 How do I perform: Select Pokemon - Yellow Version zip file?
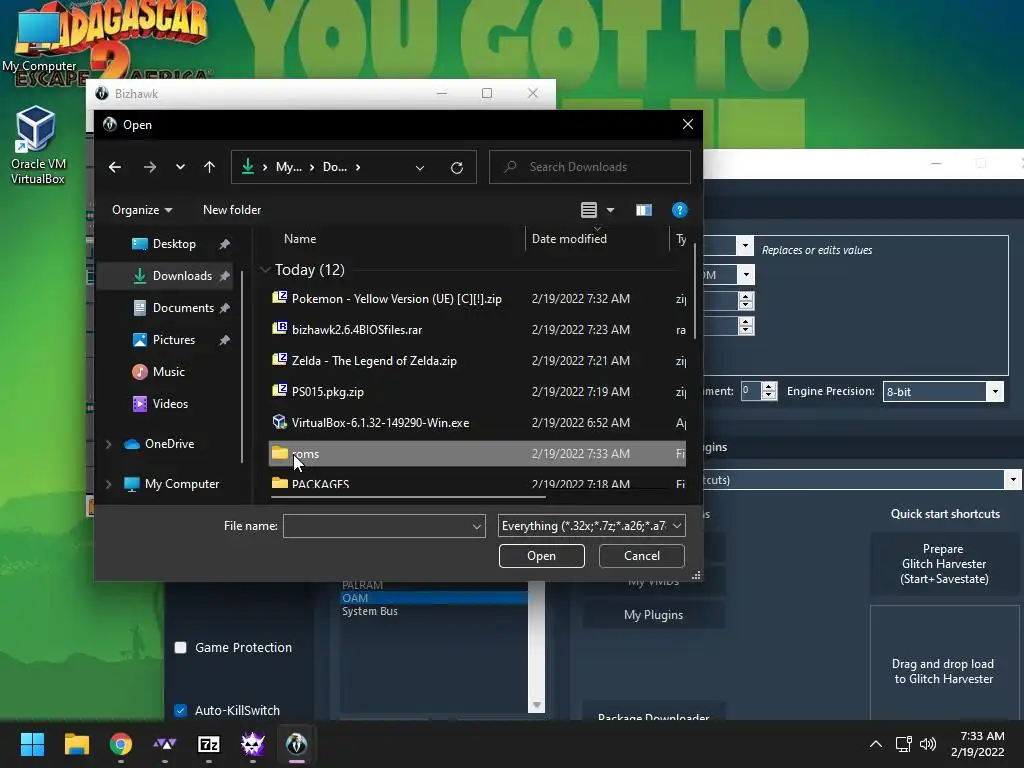(478, 298)
